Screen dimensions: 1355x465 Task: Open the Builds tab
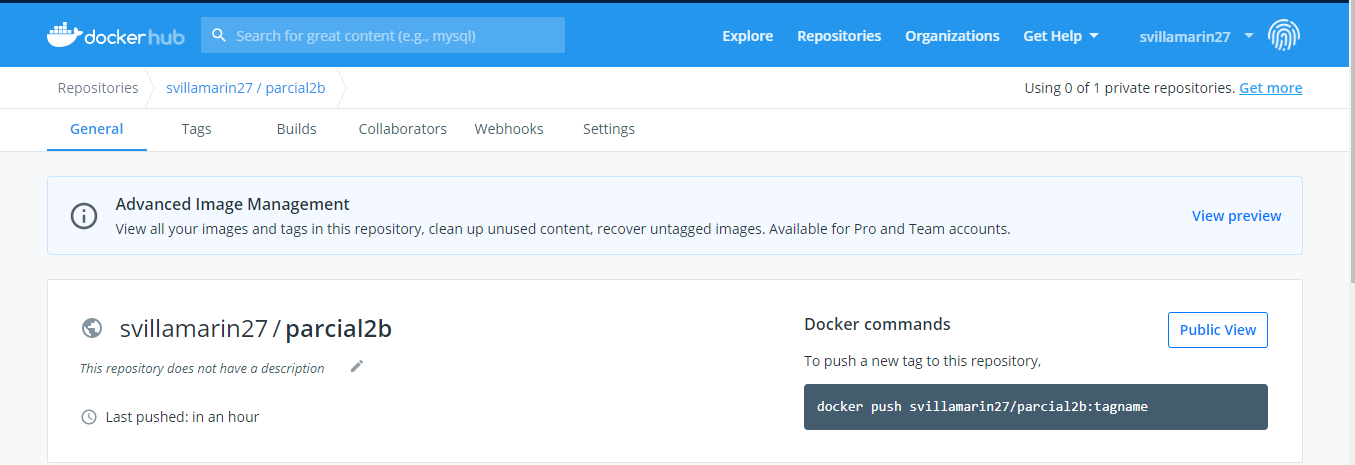[296, 129]
